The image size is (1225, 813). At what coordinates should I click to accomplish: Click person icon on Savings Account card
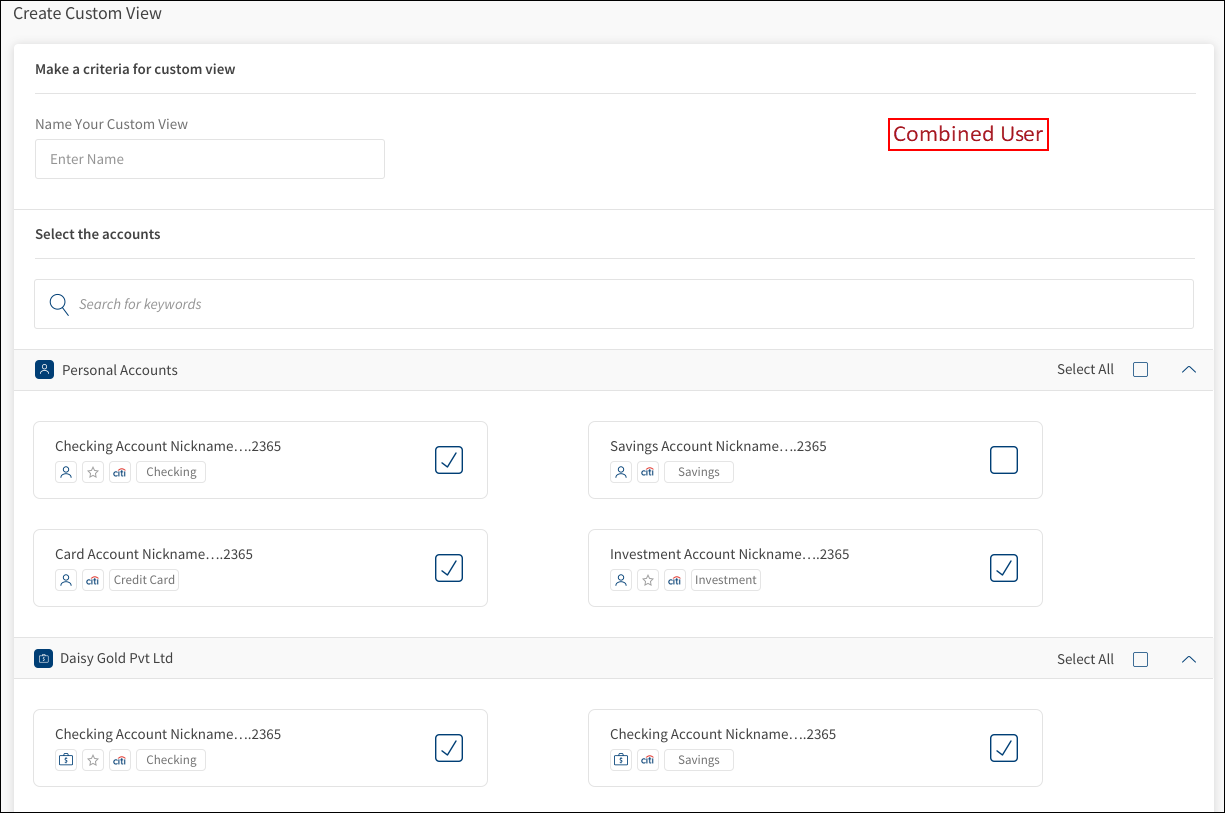[621, 472]
